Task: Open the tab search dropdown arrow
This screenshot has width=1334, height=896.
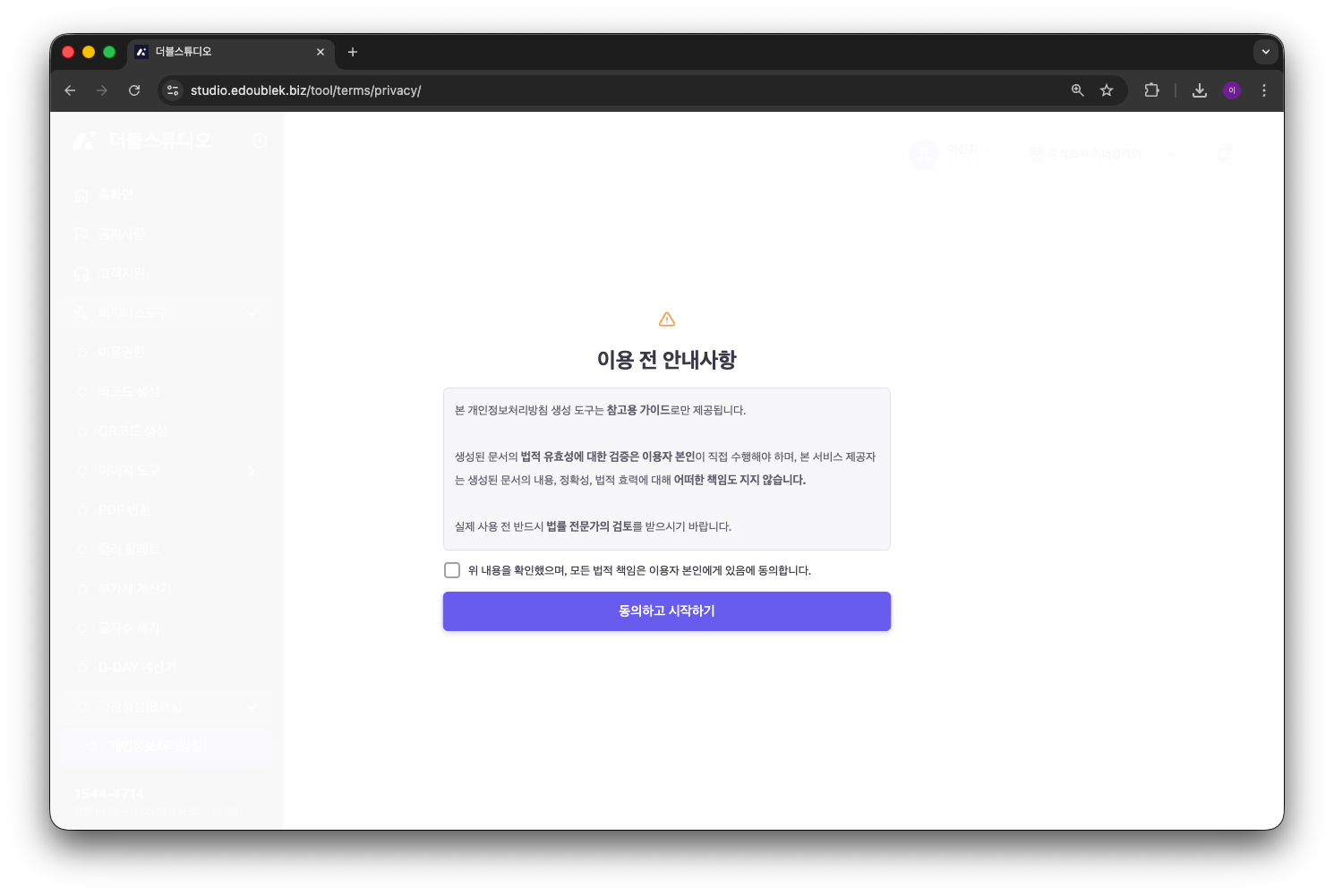Action: coord(1266,52)
